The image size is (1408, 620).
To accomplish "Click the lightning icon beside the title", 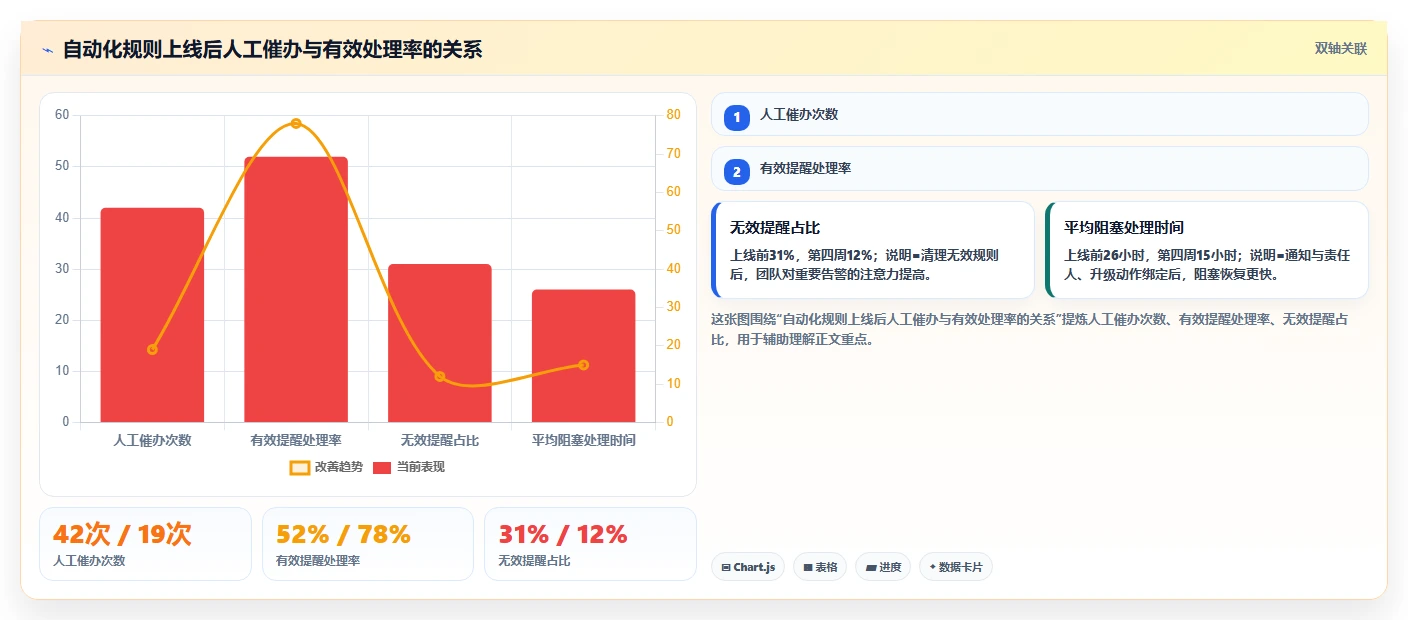I will (x=47, y=50).
